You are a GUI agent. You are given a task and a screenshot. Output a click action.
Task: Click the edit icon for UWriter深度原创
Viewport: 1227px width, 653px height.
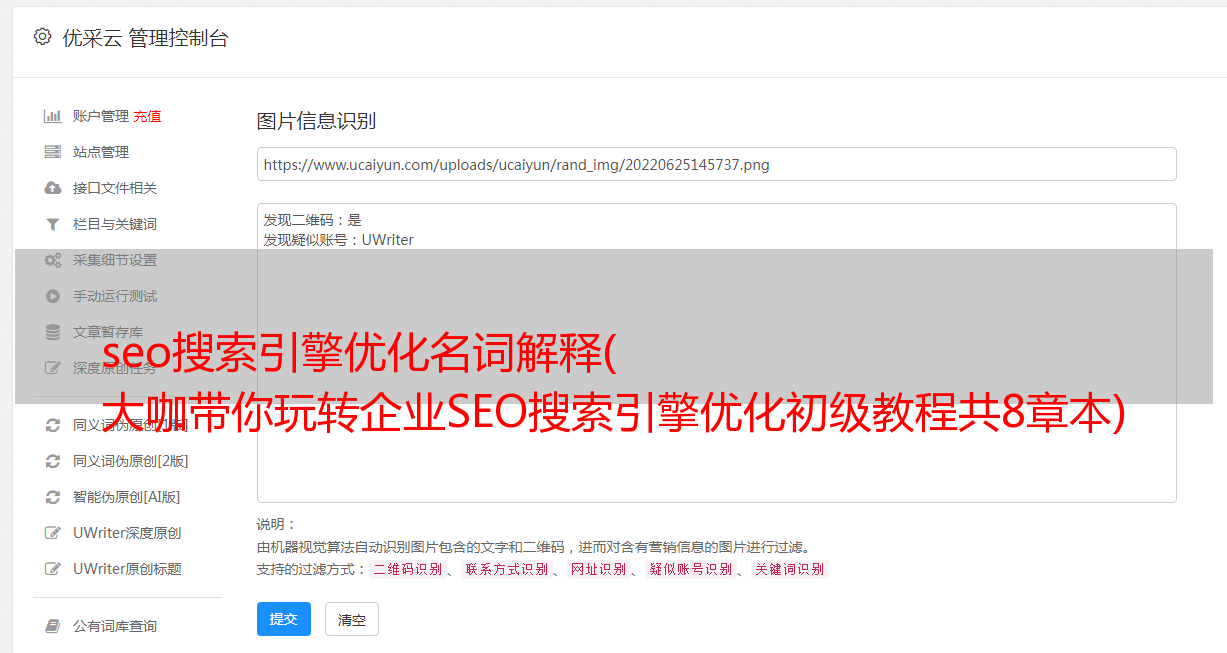coord(53,533)
